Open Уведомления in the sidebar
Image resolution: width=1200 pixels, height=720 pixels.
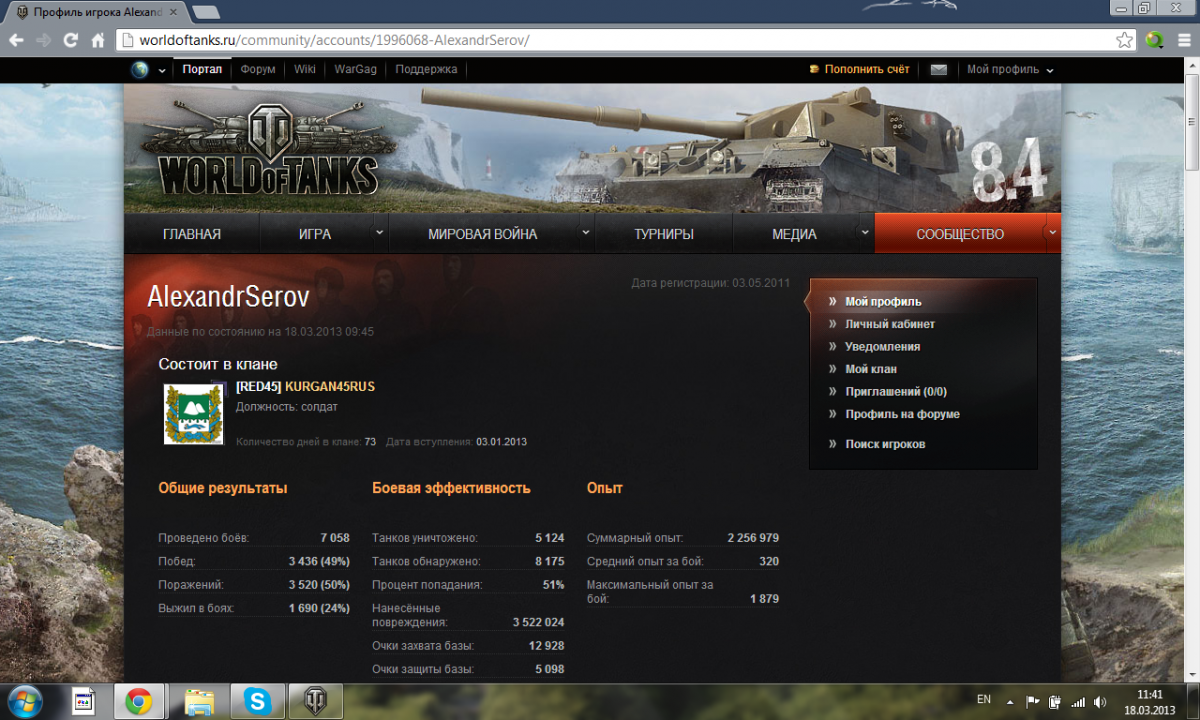tap(882, 346)
